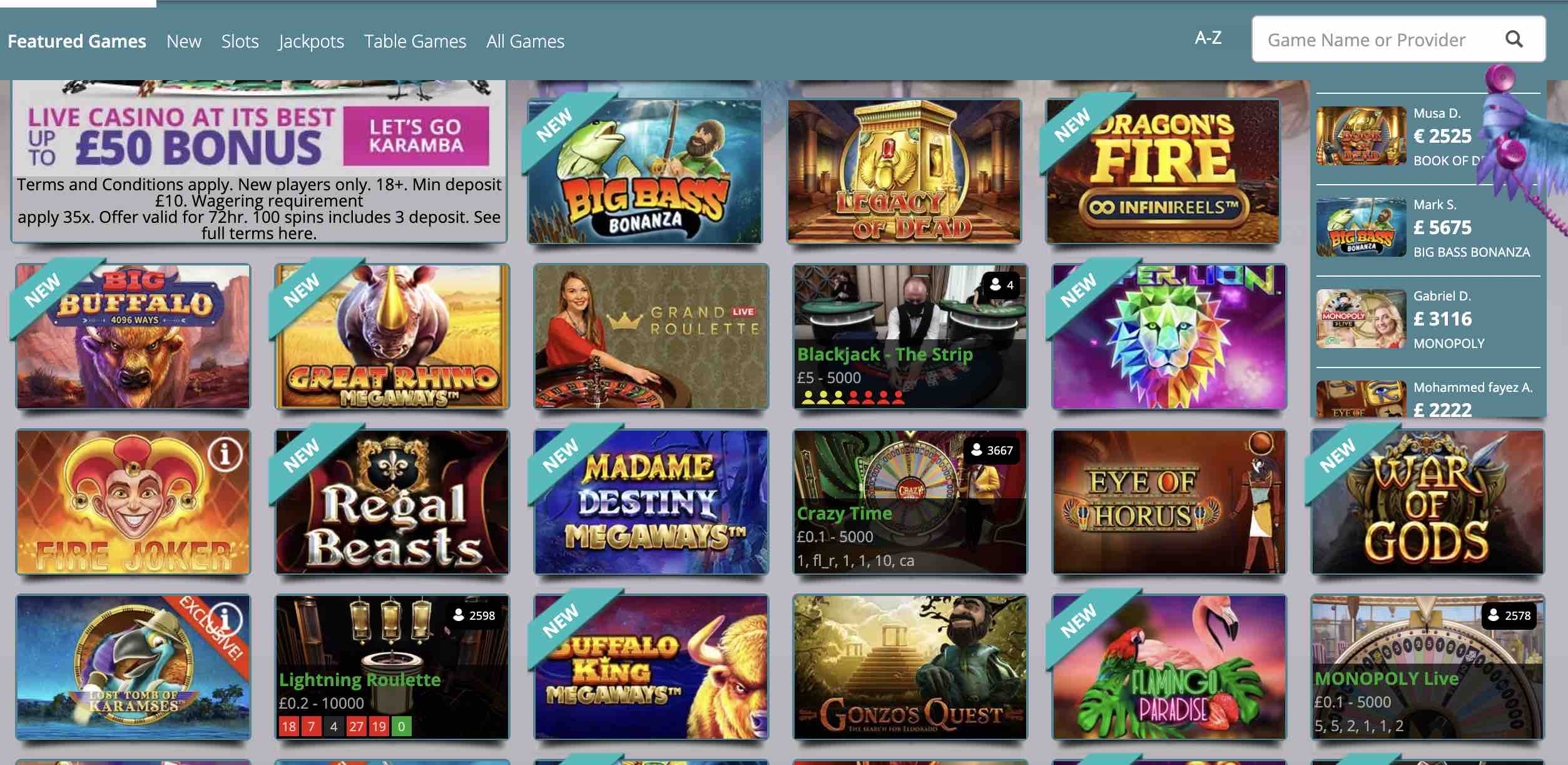
Task: Click winner text 'BIG BASS BONANZA'
Action: (x=1472, y=252)
